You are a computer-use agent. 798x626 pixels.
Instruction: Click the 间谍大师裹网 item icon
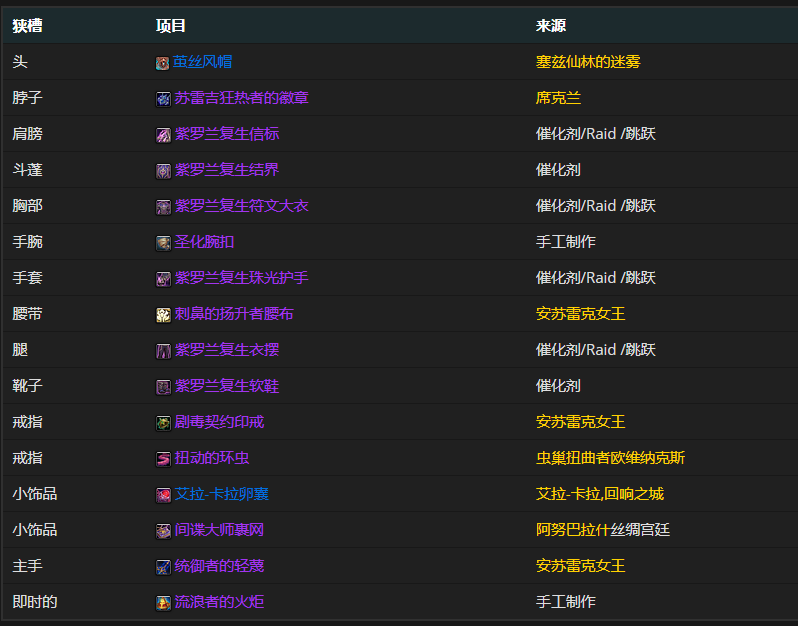pyautogui.click(x=163, y=531)
